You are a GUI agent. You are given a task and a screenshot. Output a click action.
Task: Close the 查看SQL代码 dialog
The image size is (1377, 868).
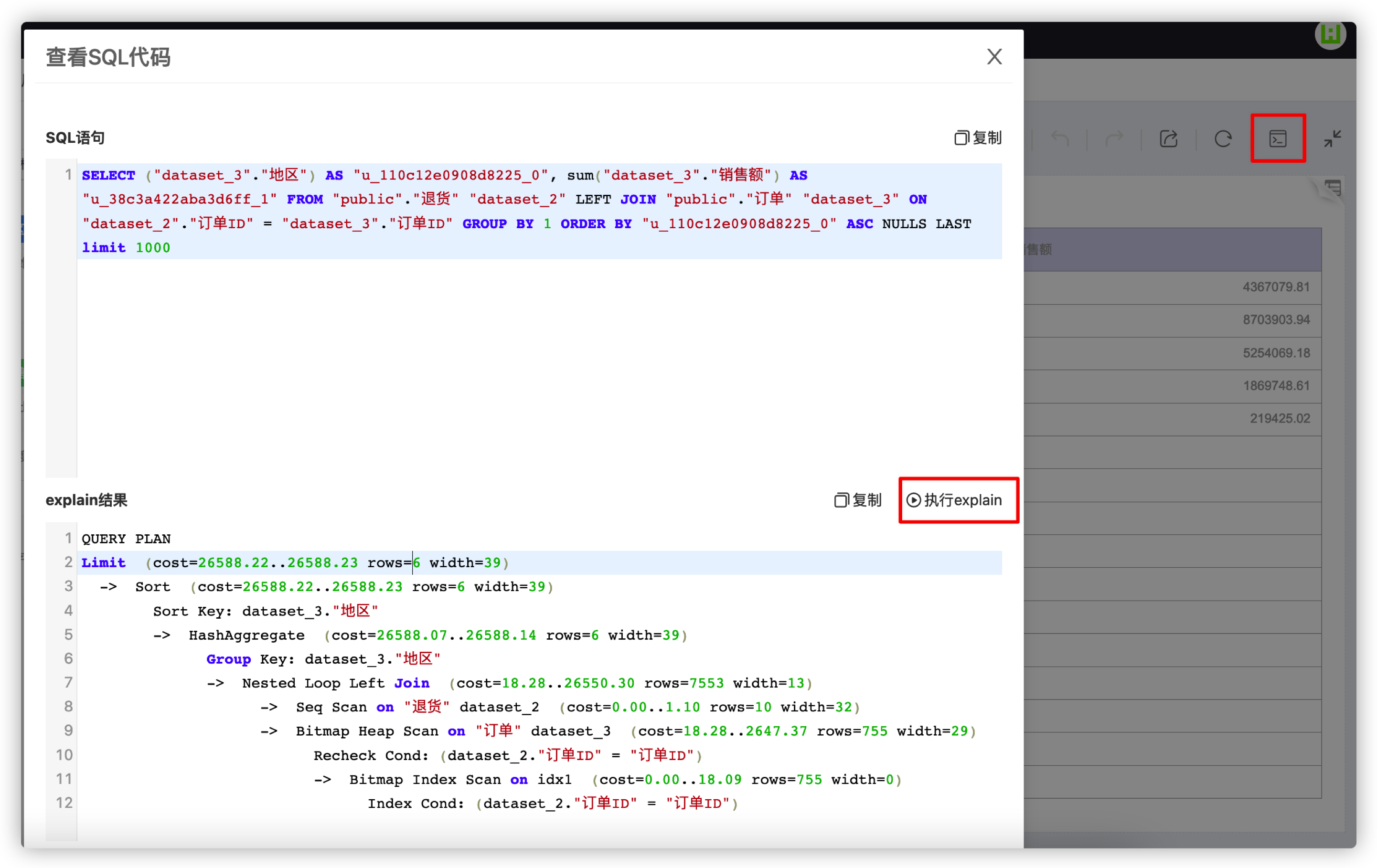994,57
